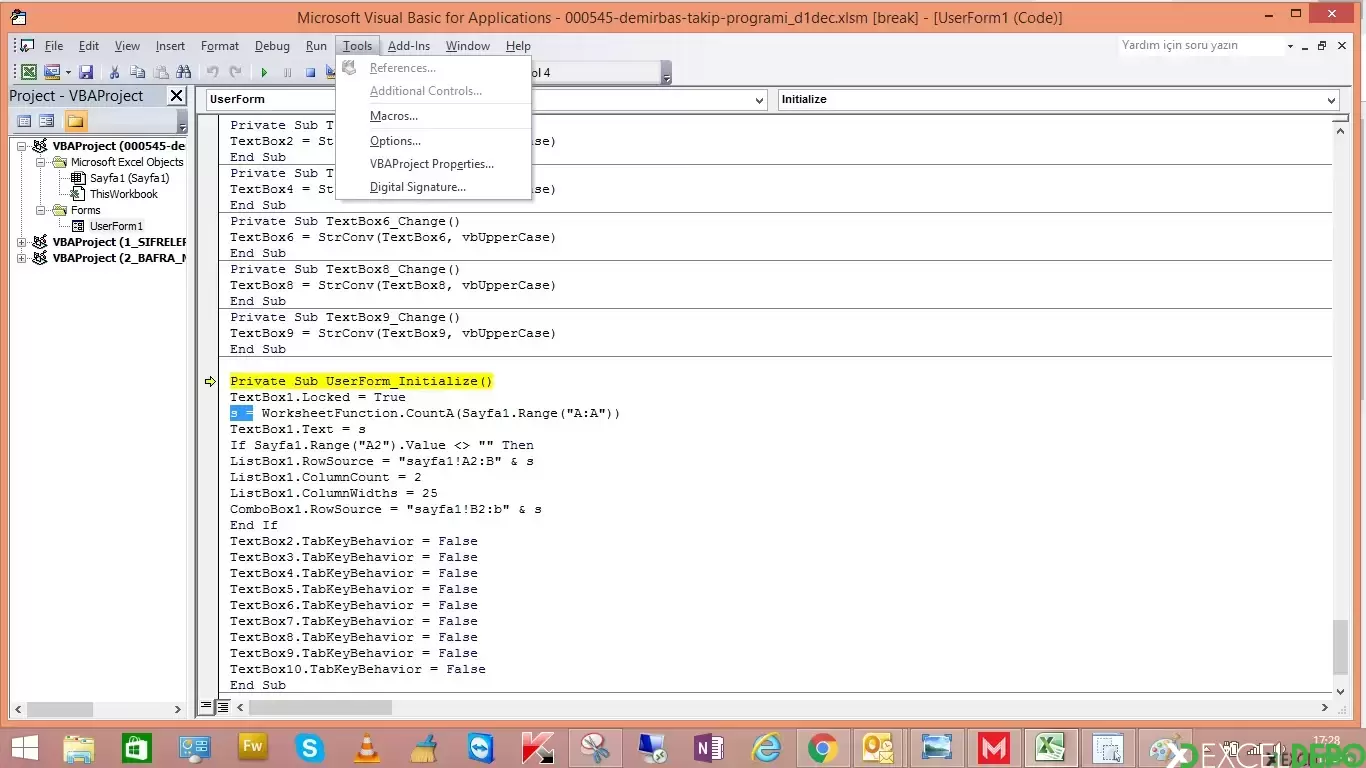1366x768 pixels.
Task: Select ThisWorkbook in project tree
Action: [x=123, y=194]
